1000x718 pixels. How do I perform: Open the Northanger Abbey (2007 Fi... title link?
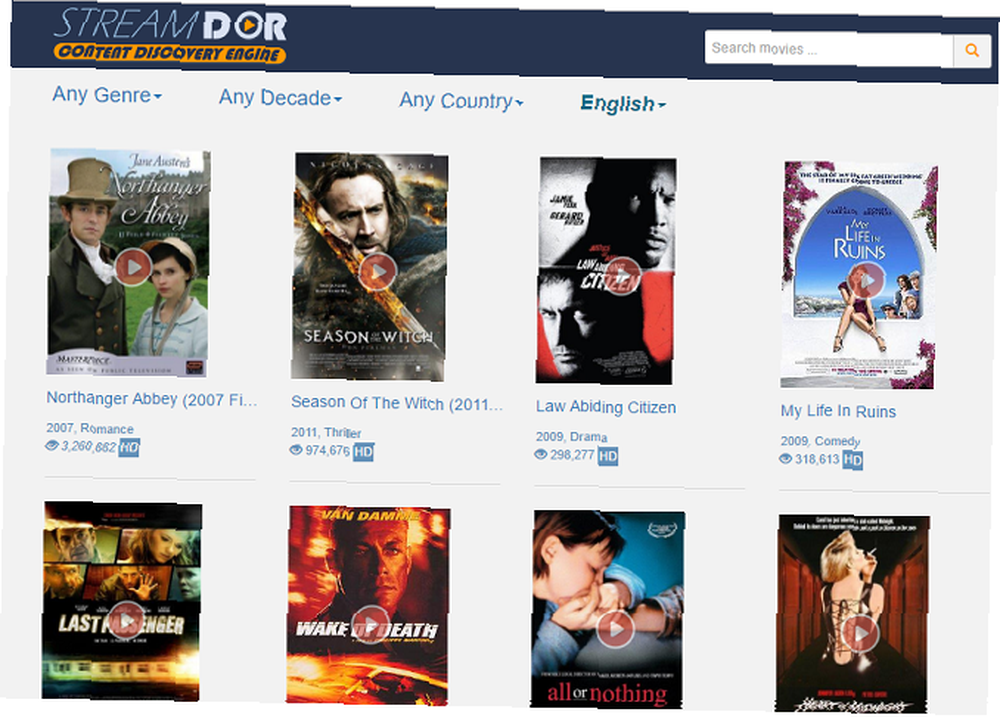click(x=152, y=399)
